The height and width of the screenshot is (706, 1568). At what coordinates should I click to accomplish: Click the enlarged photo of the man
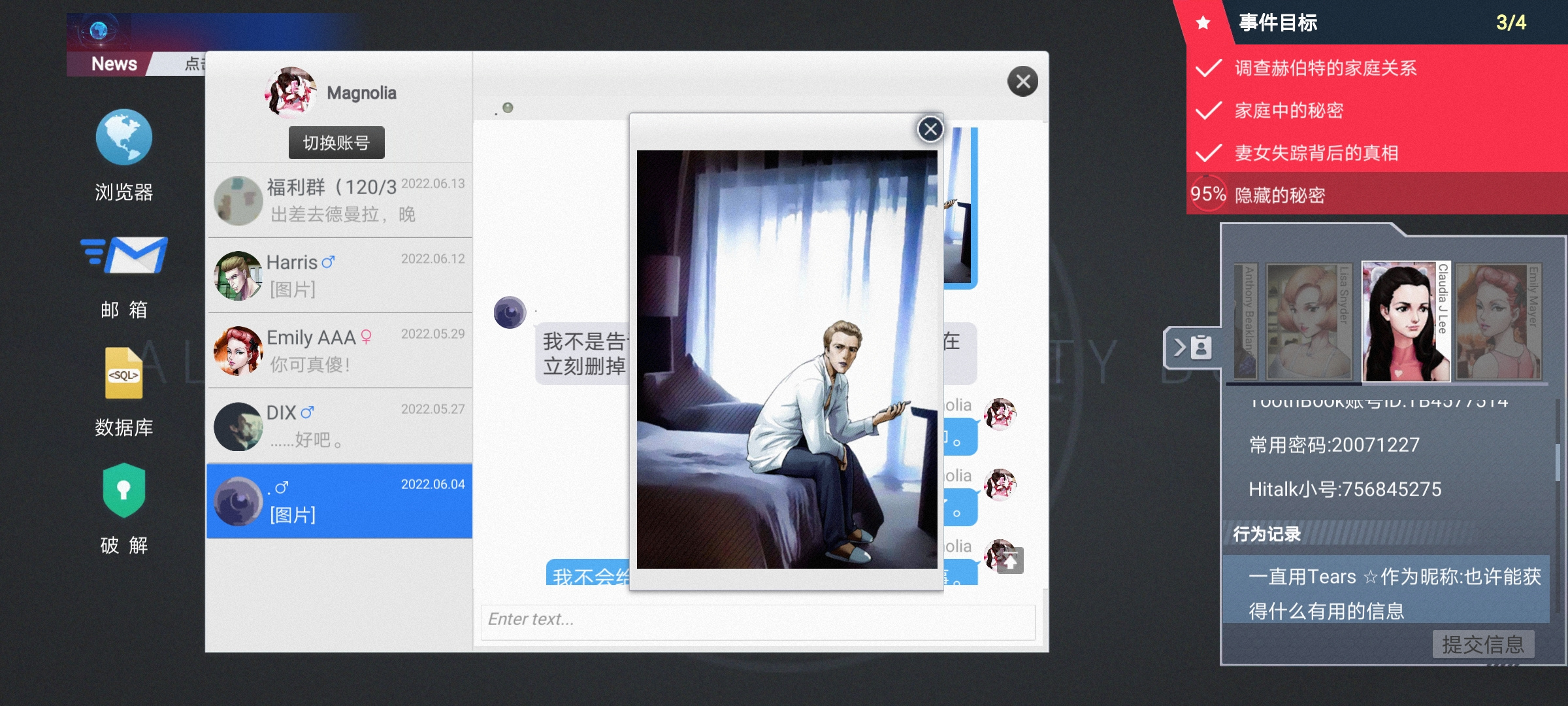787,360
